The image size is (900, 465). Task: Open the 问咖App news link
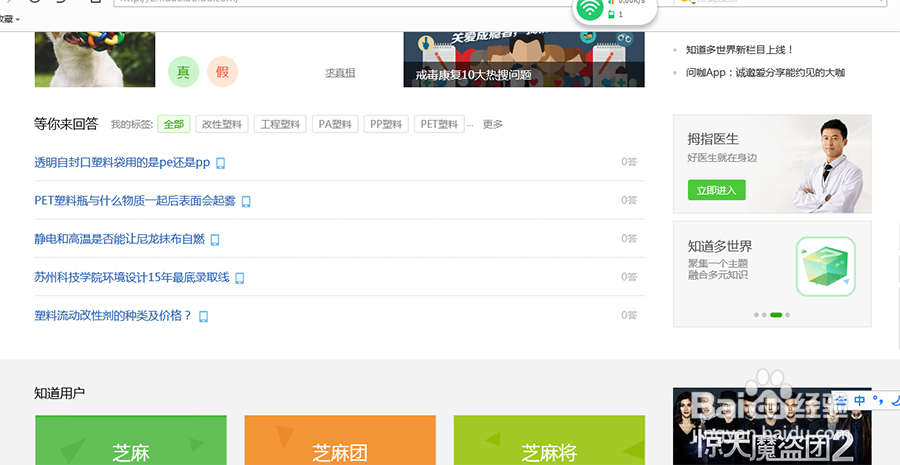[765, 72]
